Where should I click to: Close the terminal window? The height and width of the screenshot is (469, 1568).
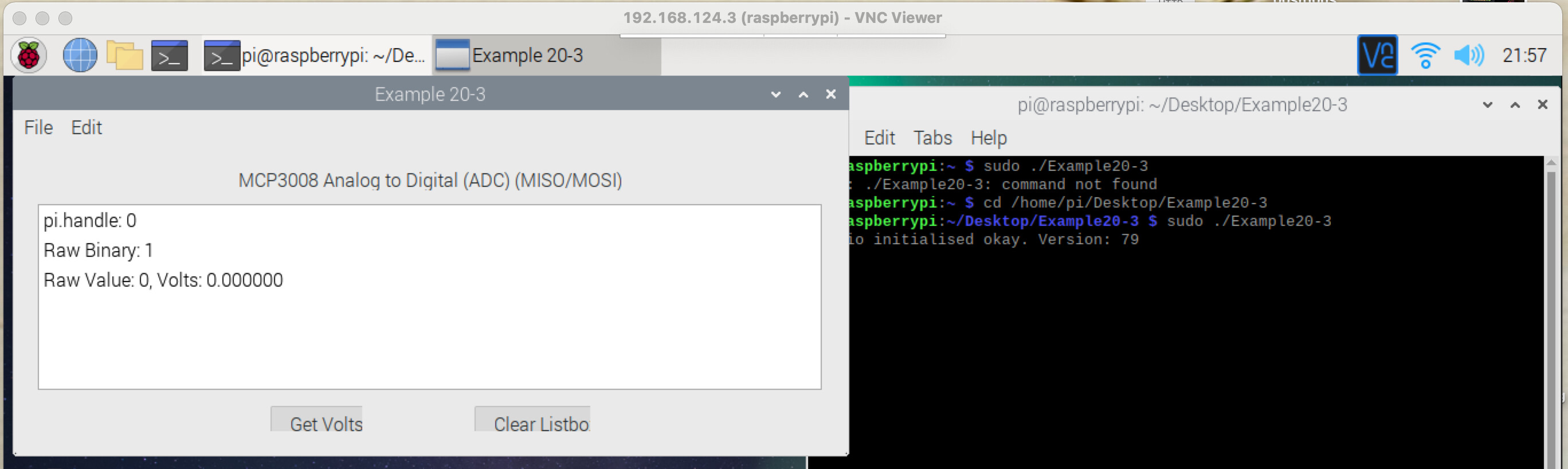[x=1542, y=105]
